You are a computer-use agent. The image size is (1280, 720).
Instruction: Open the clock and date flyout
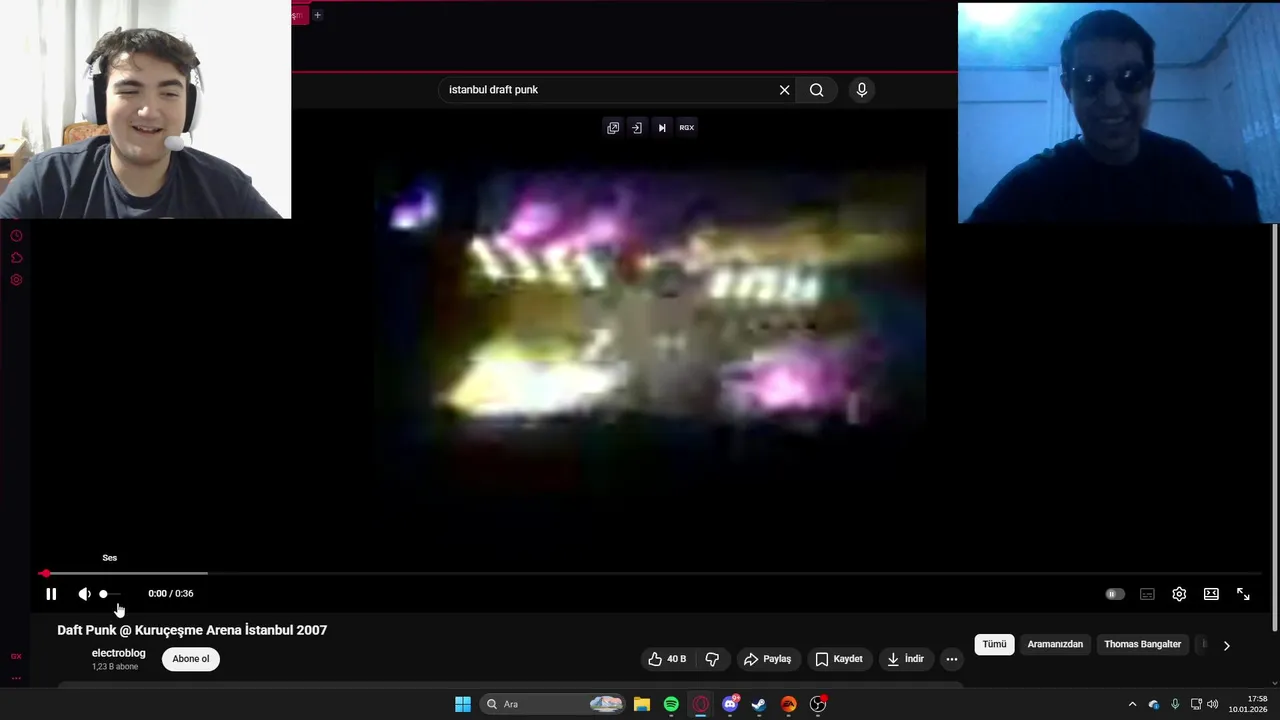click(1248, 704)
